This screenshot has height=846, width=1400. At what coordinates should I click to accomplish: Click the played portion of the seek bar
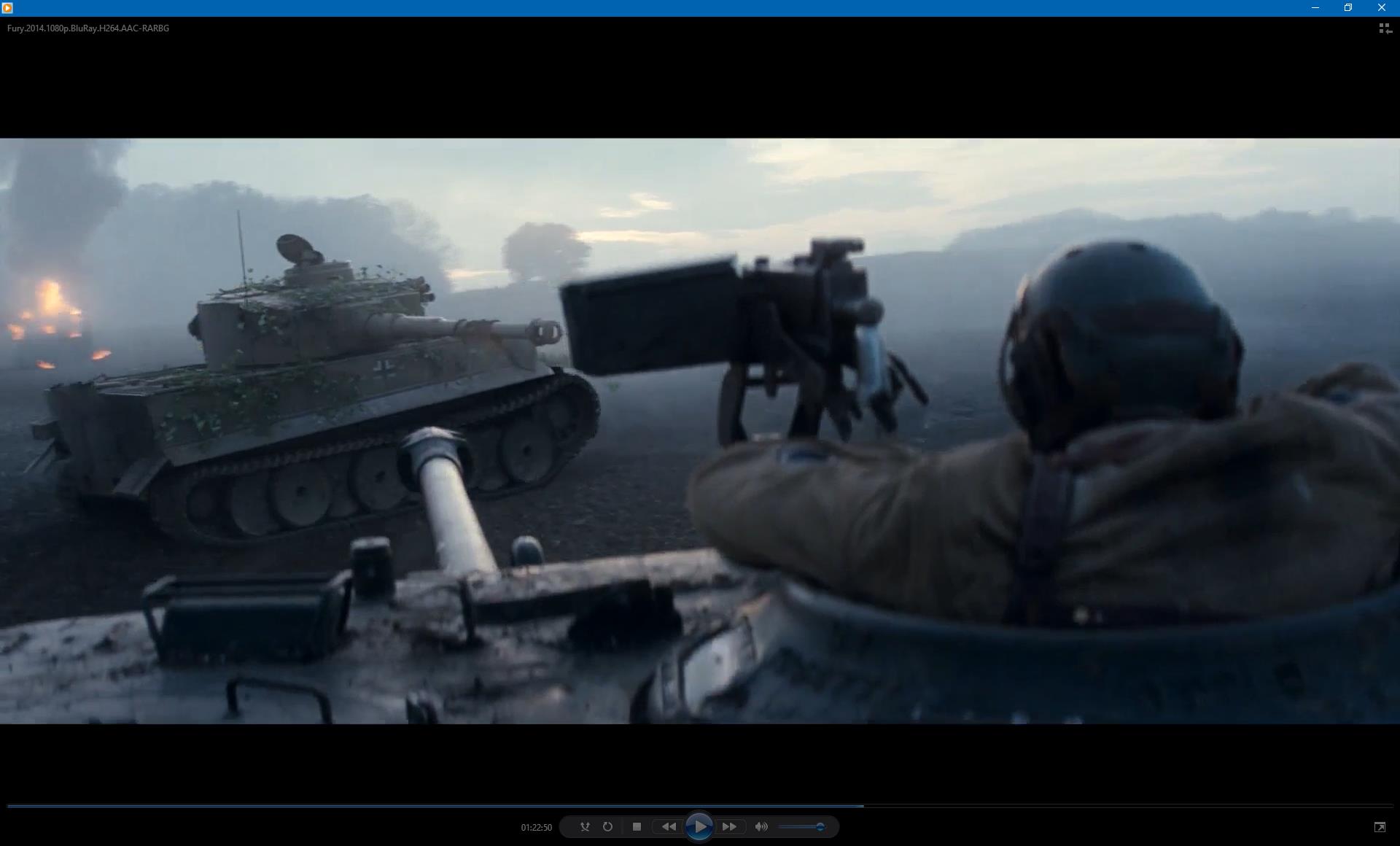[x=437, y=806]
